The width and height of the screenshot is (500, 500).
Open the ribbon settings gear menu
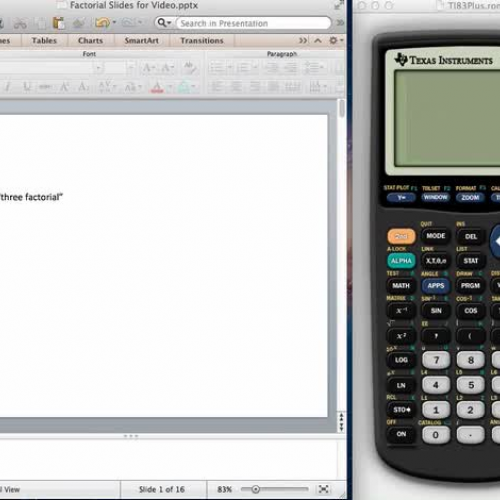tap(335, 41)
